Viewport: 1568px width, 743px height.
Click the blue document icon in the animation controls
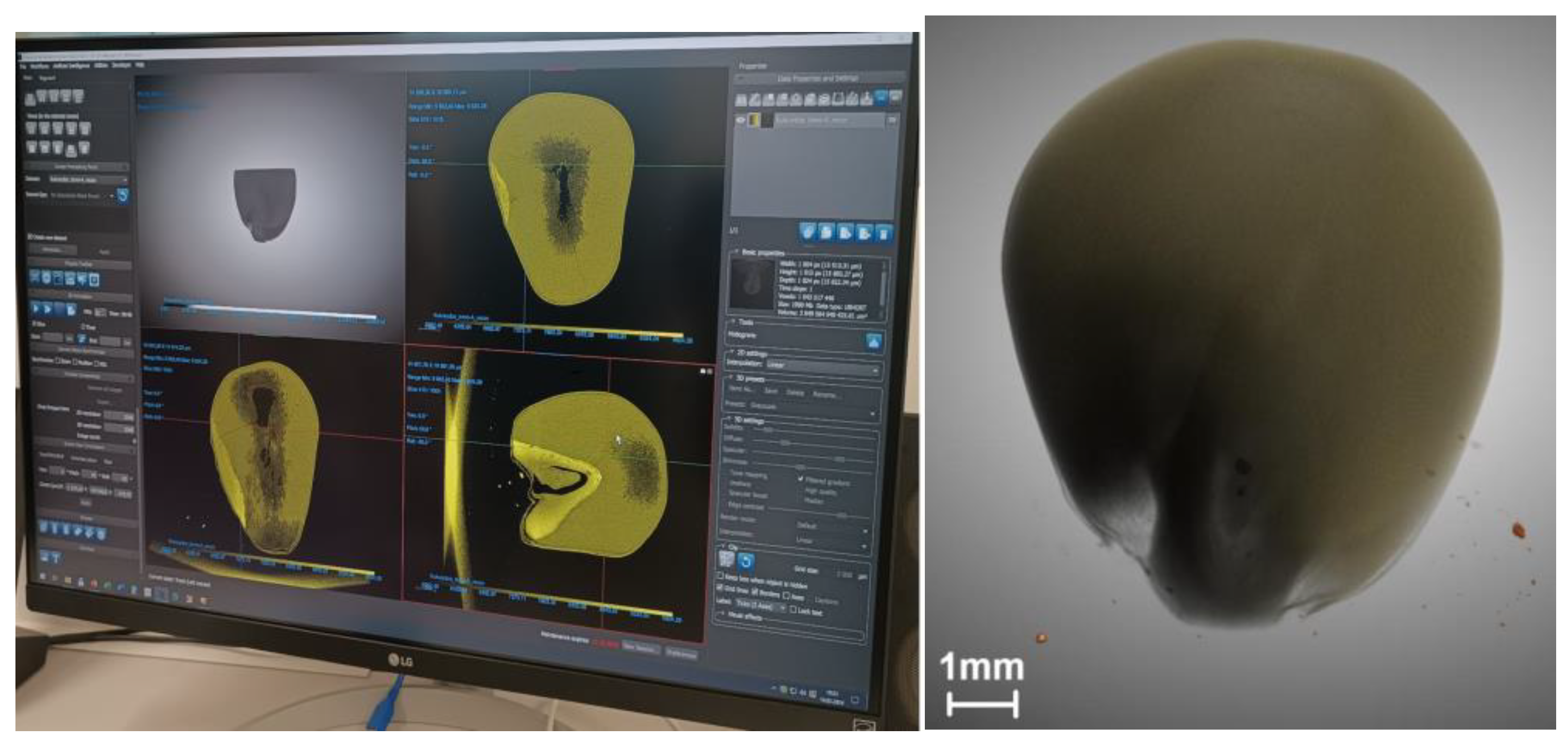71,310
